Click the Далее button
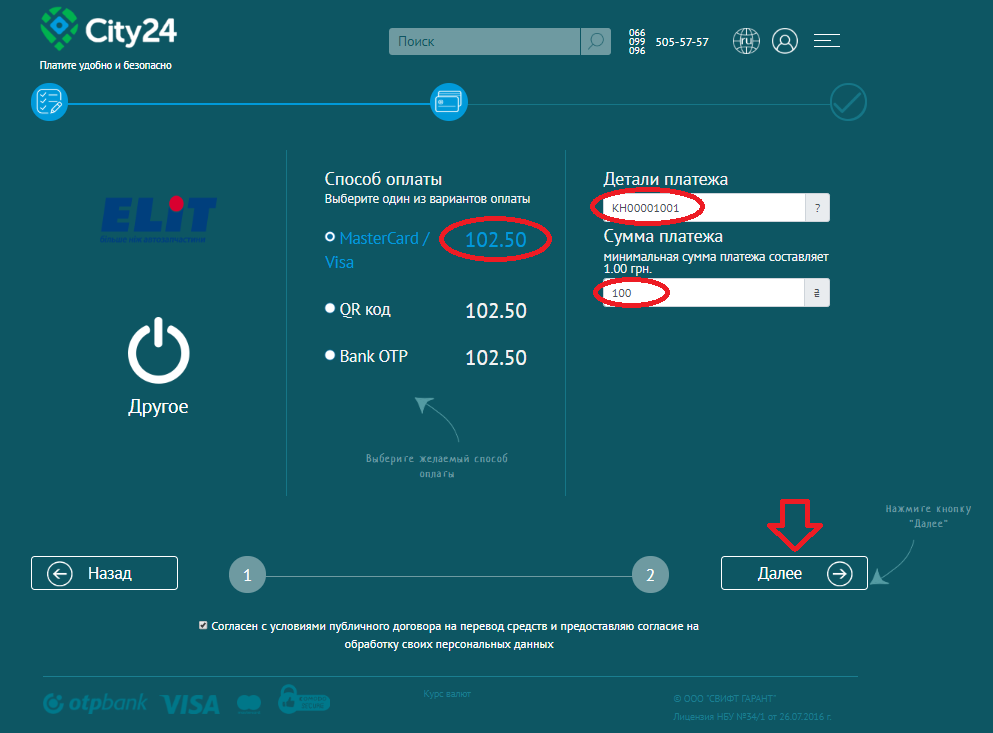 [x=794, y=573]
